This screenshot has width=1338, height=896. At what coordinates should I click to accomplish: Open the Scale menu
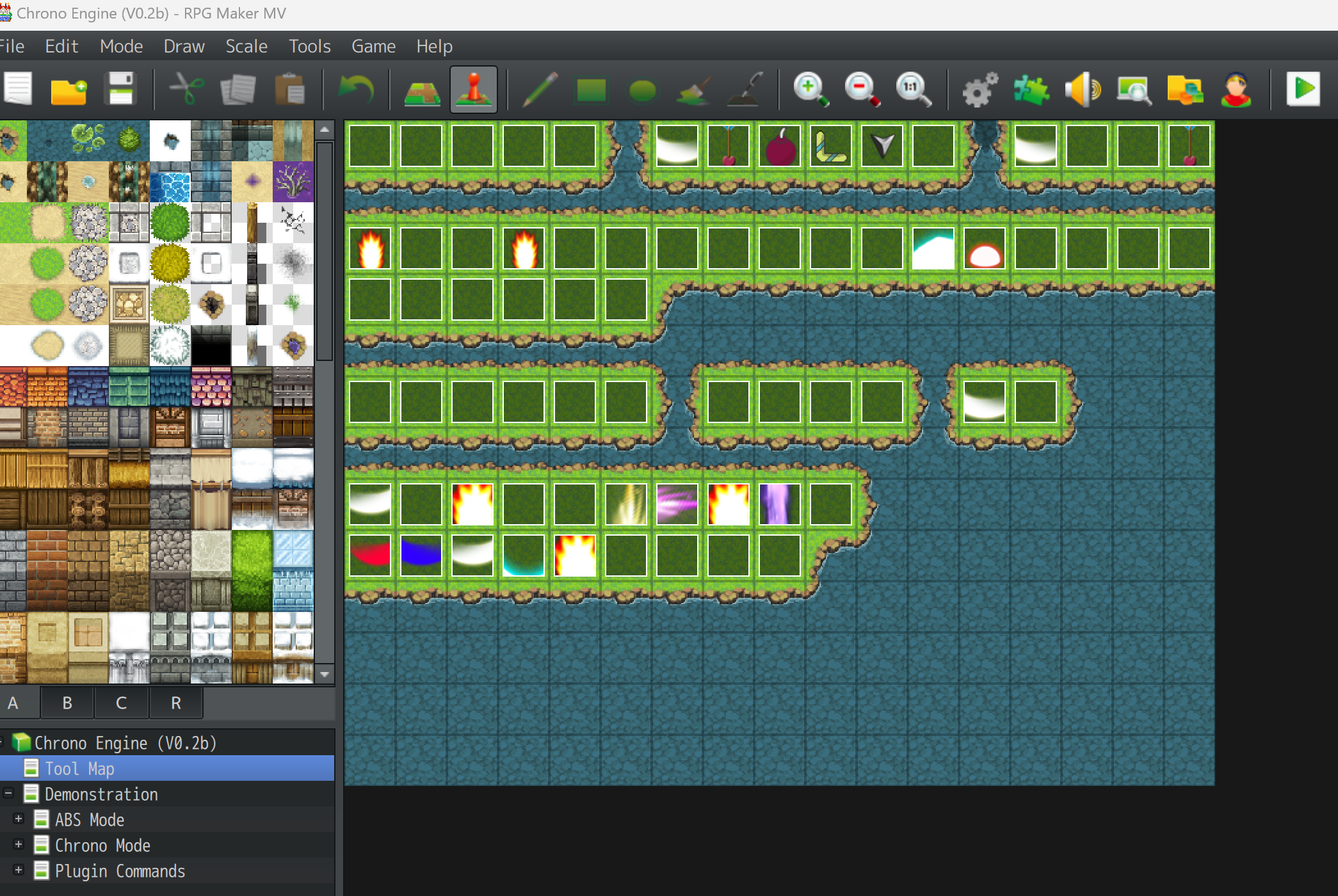(x=246, y=46)
